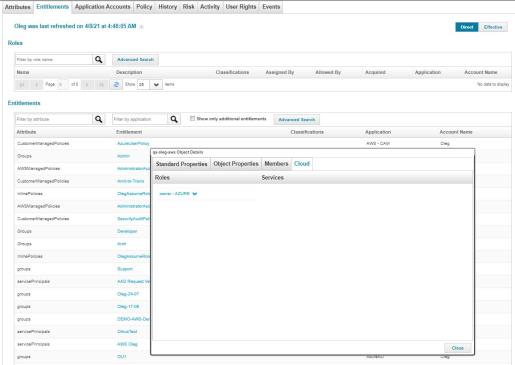This screenshot has height=365, width=515.
Task: Sort Entitlements by Classifications column header
Action: 307,132
